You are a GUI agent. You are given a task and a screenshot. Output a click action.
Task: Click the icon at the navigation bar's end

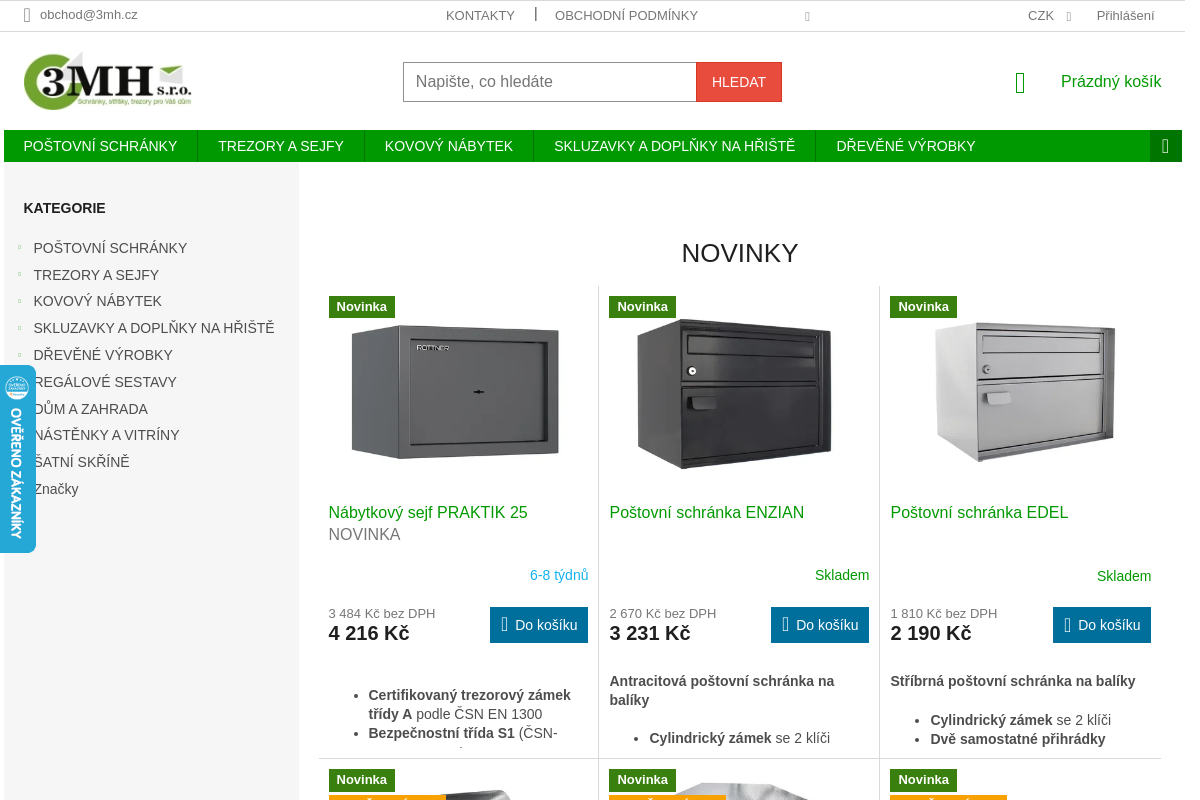pos(1165,146)
